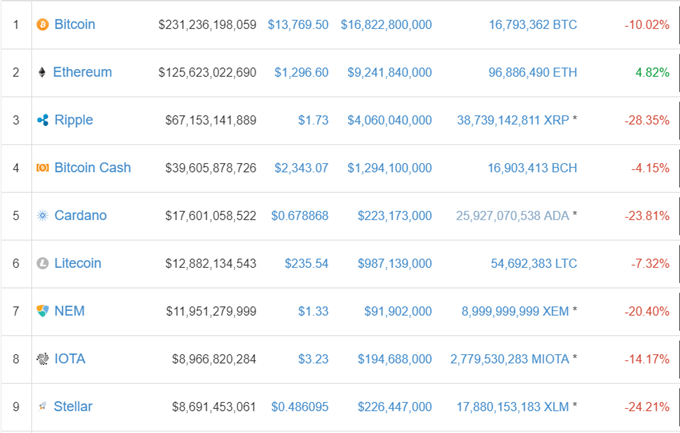Click the Stellar rocket logo icon
Image resolution: width=680 pixels, height=433 pixels.
[x=42, y=407]
